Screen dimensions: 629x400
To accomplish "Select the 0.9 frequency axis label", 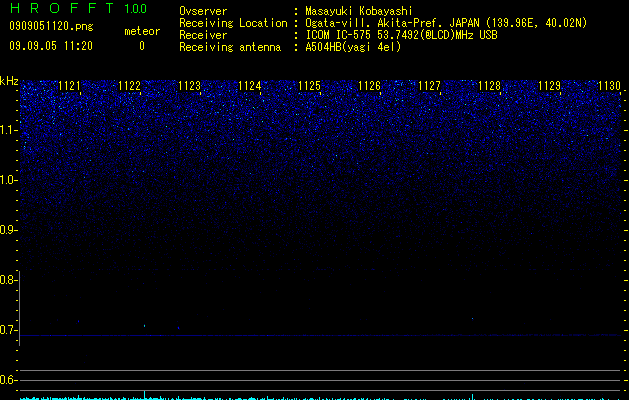I will (8, 230).
